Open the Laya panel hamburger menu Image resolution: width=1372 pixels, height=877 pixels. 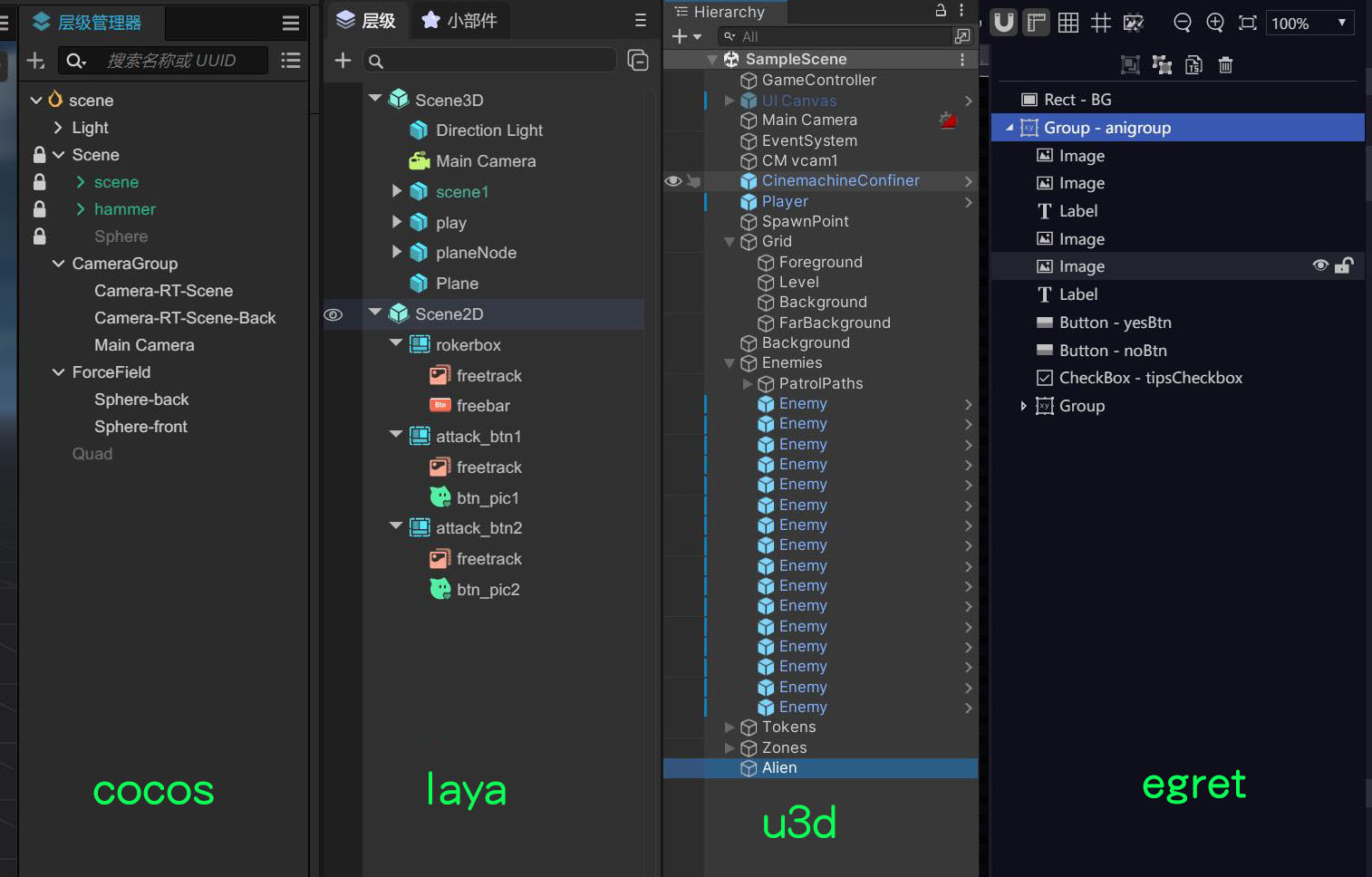coord(641,20)
